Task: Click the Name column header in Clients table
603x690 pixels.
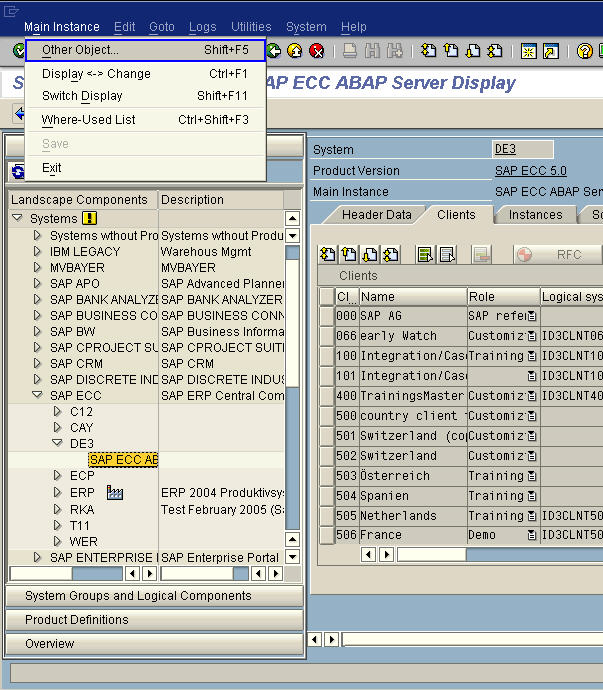Action: 413,297
